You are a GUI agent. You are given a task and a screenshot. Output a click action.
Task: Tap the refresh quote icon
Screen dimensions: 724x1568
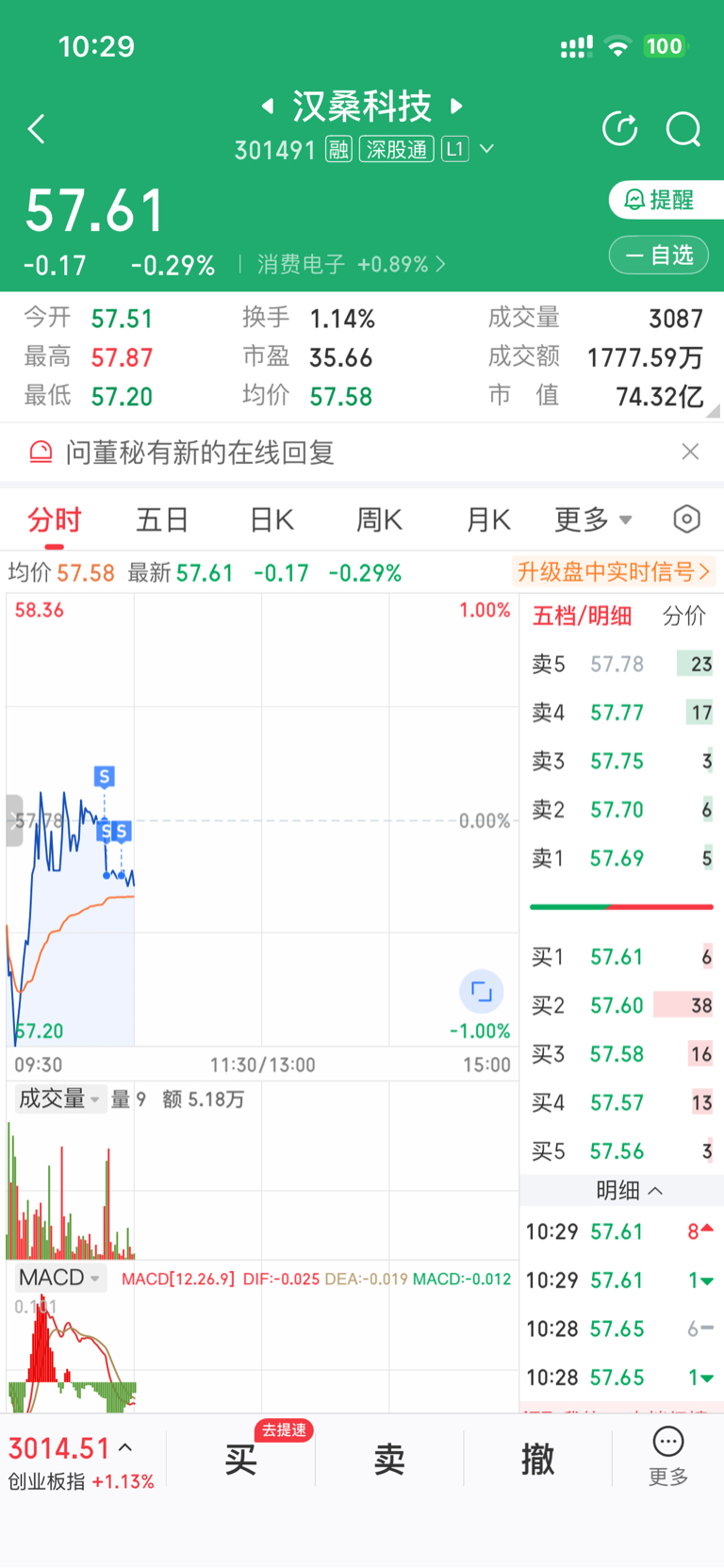click(x=620, y=129)
